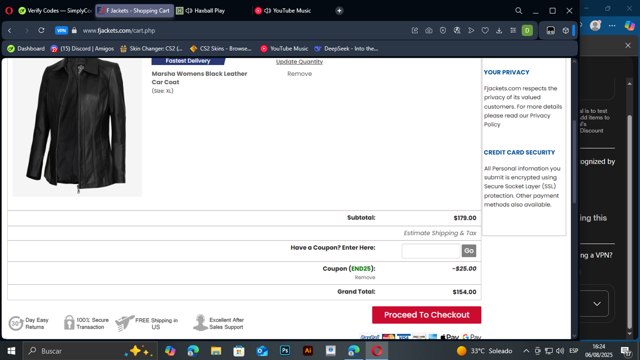Close the right side panel

pos(628,45)
